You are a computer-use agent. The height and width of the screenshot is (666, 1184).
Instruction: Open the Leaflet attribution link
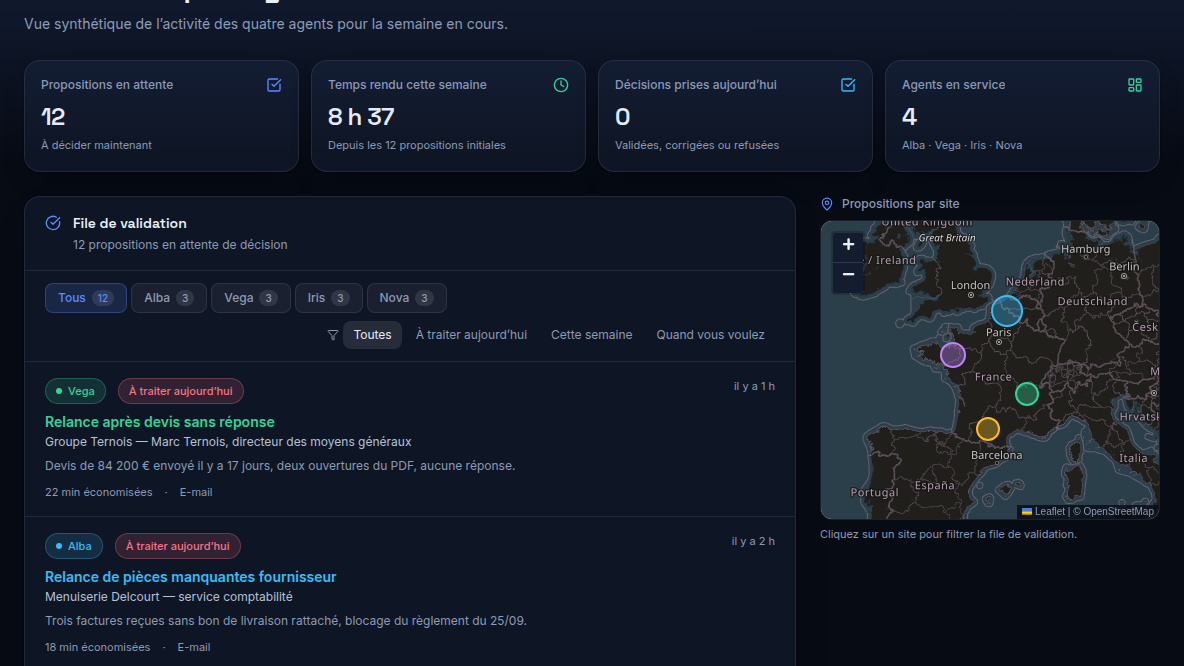1043,511
